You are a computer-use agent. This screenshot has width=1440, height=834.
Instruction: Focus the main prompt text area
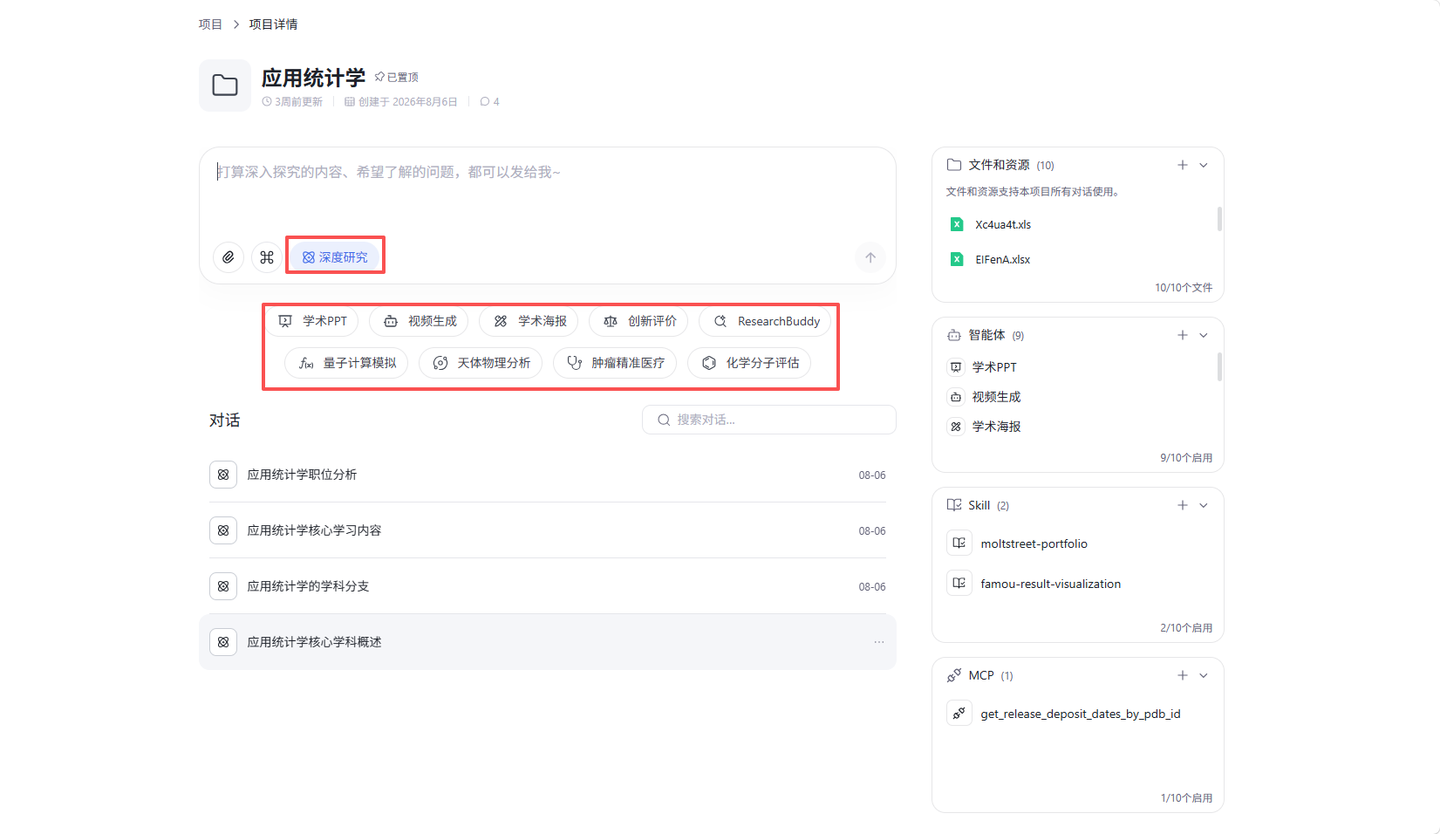click(547, 194)
